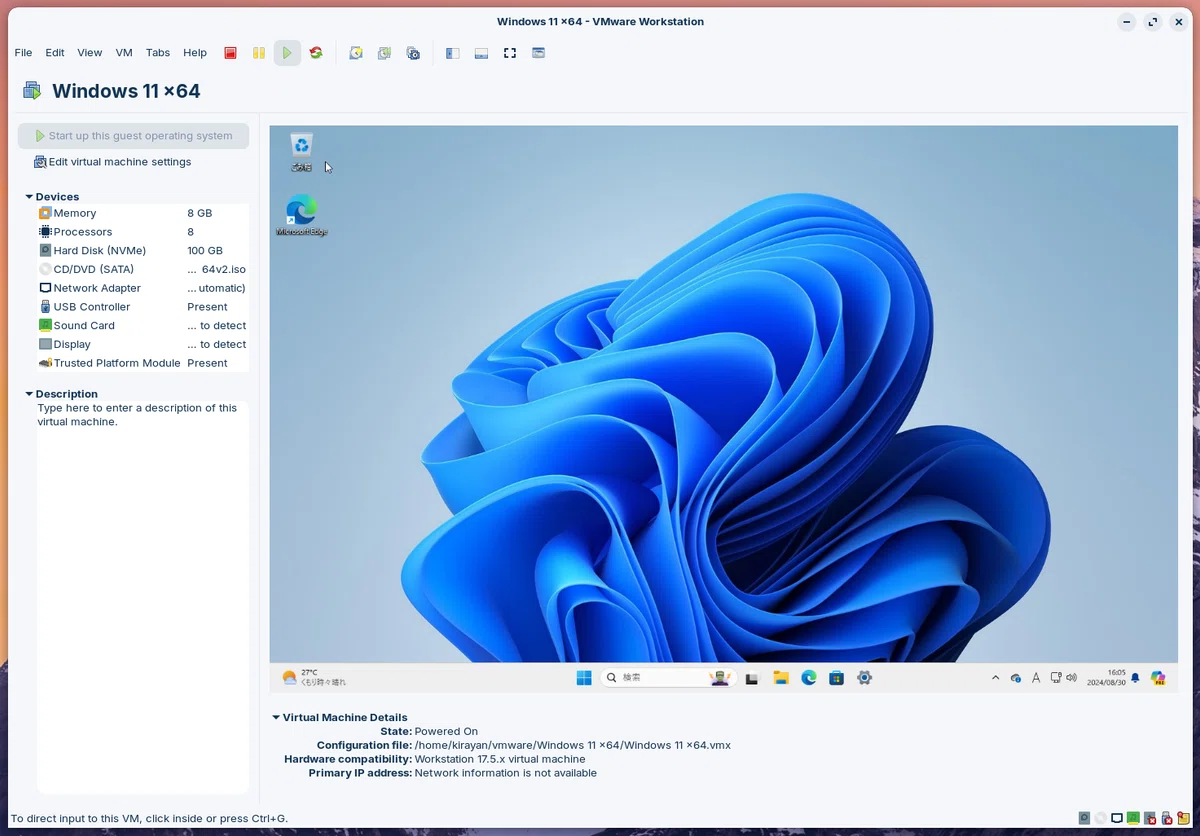Click the Windows 11 x64 VM title icon
The image size is (1200, 836).
point(32,91)
